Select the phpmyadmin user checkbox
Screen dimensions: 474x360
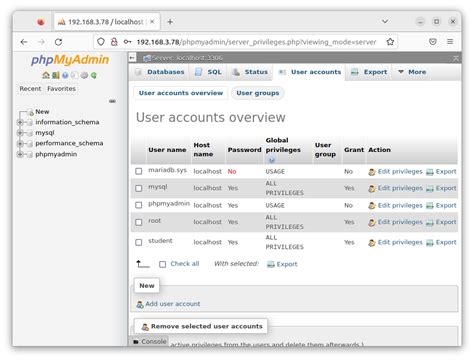coord(139,205)
